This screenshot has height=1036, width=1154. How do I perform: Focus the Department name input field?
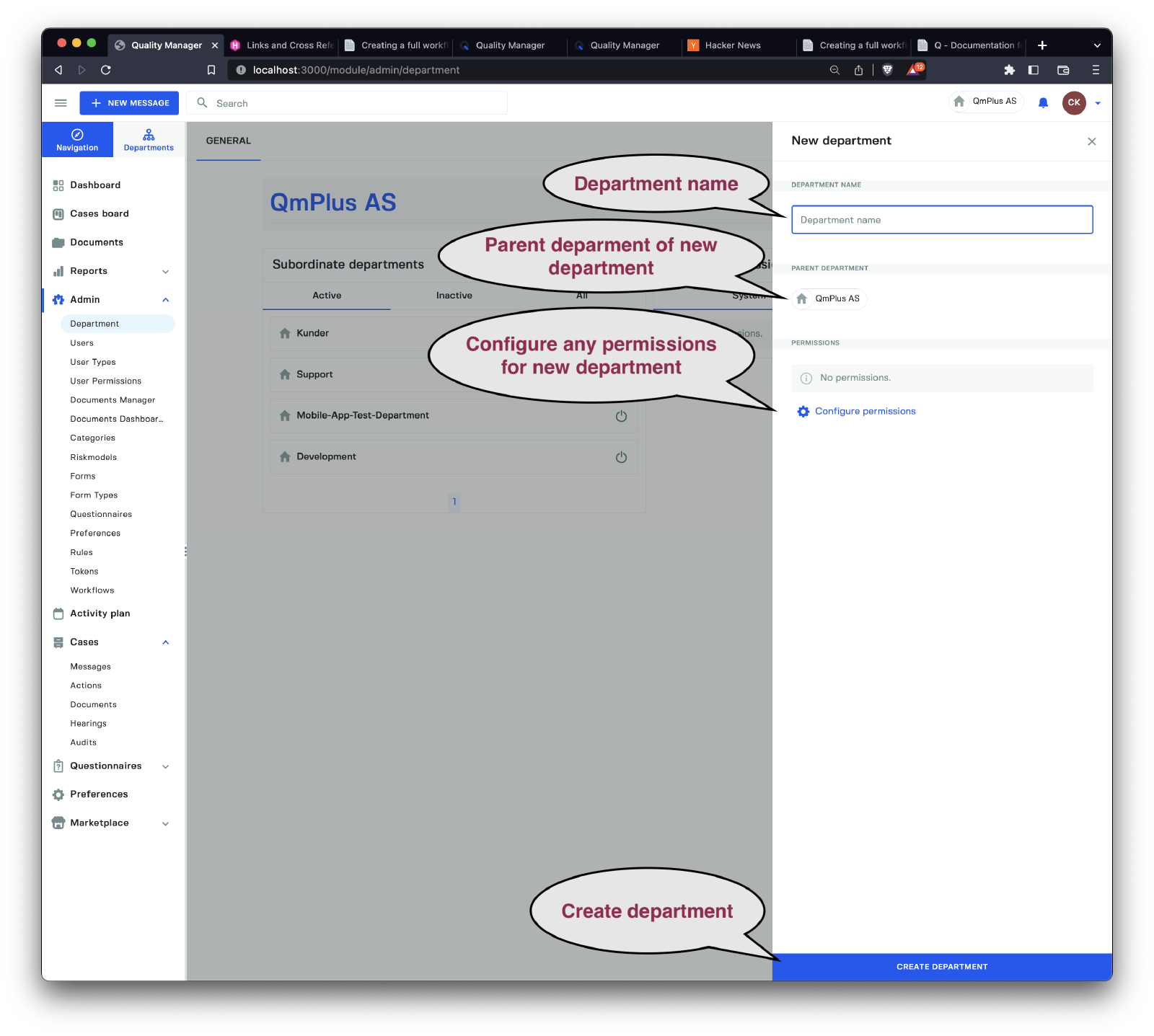point(941,220)
